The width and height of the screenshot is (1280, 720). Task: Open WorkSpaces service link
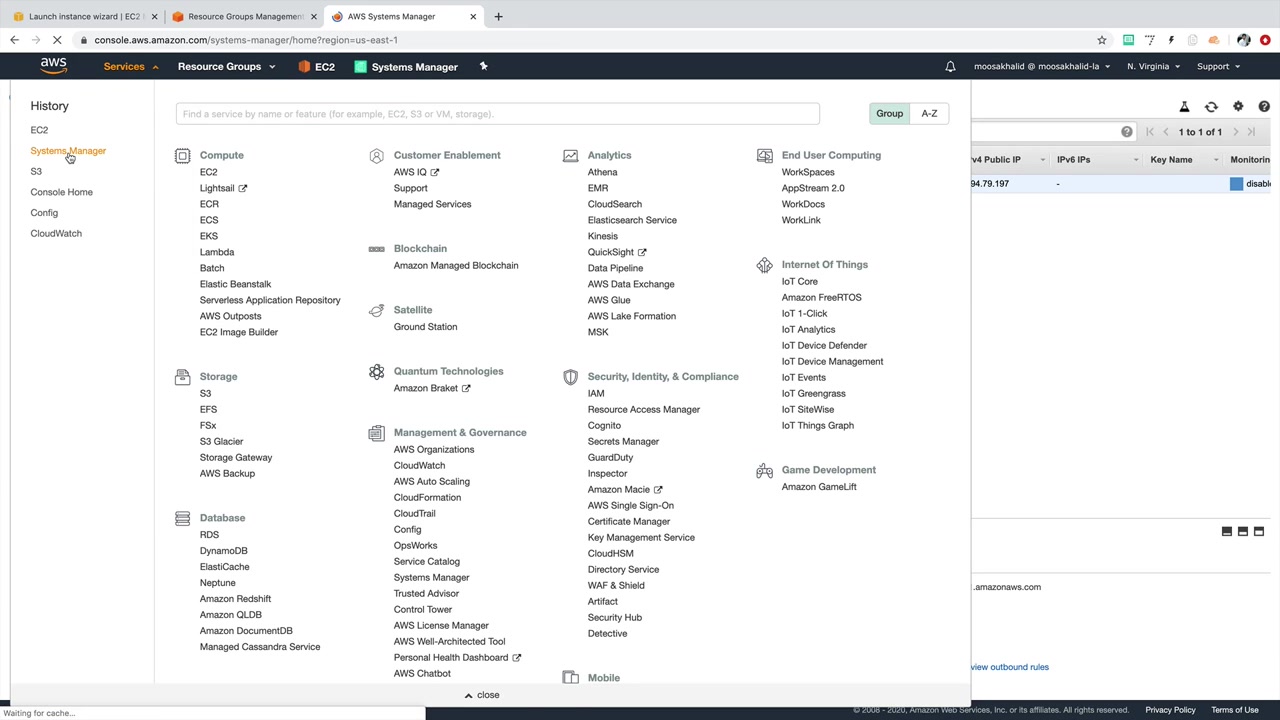(808, 172)
